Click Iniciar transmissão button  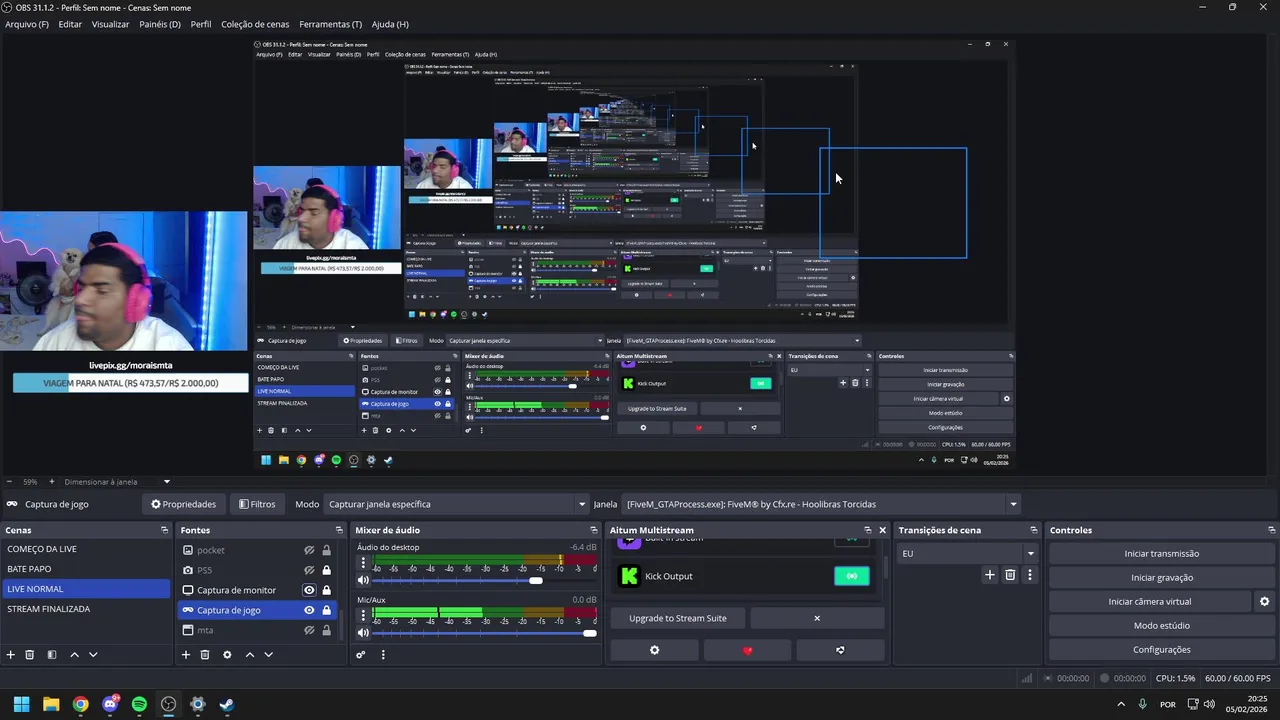click(1161, 554)
